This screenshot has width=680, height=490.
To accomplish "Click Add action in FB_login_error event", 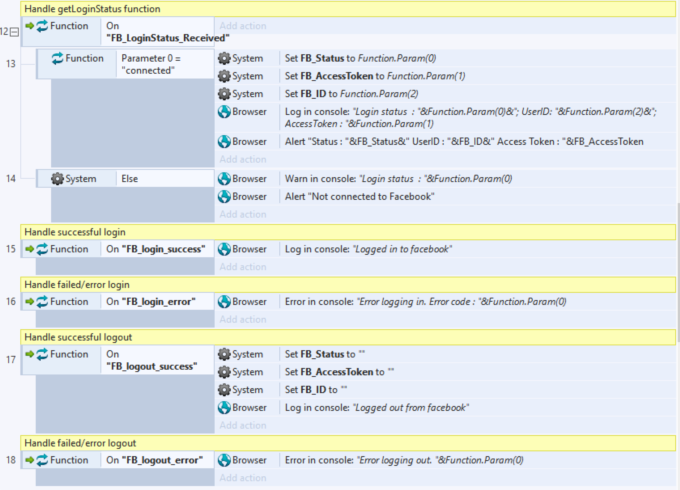I will pos(243,320).
